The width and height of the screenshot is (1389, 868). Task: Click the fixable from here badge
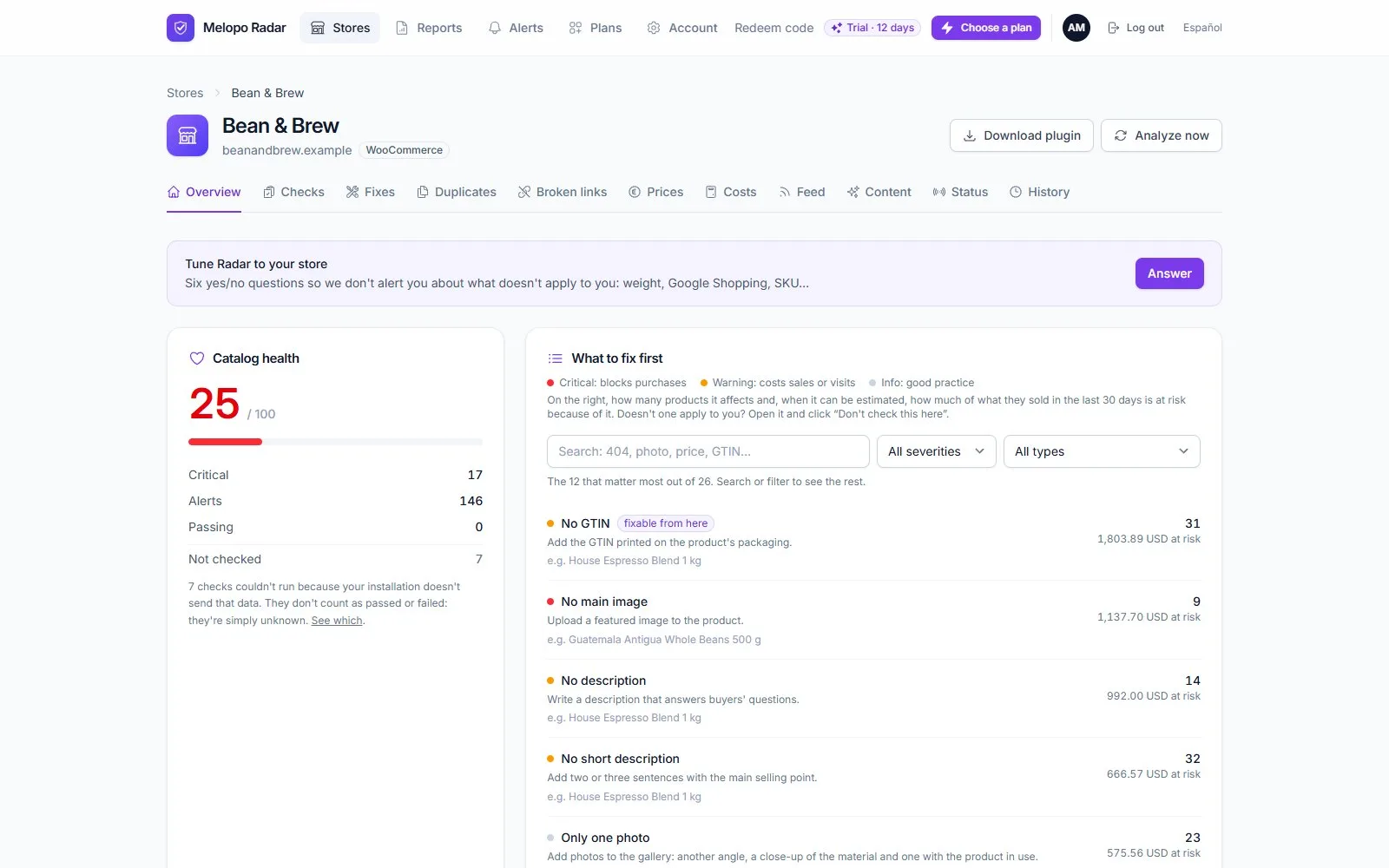[x=666, y=523]
